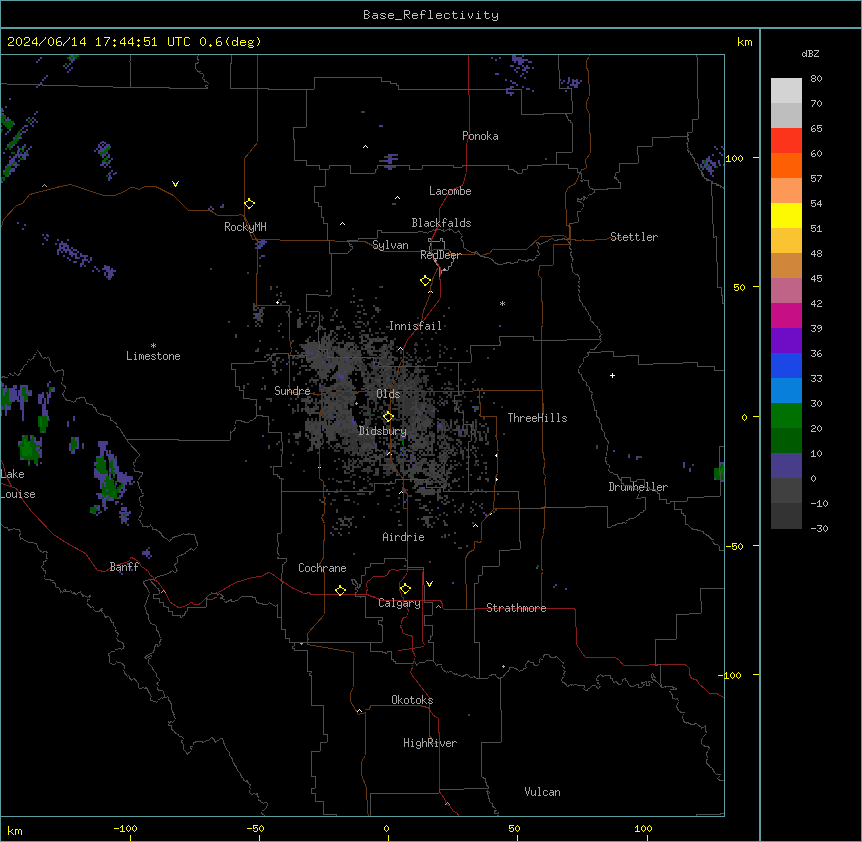Select the magenta swatch between 42 and 39 dBZ

click(x=786, y=315)
